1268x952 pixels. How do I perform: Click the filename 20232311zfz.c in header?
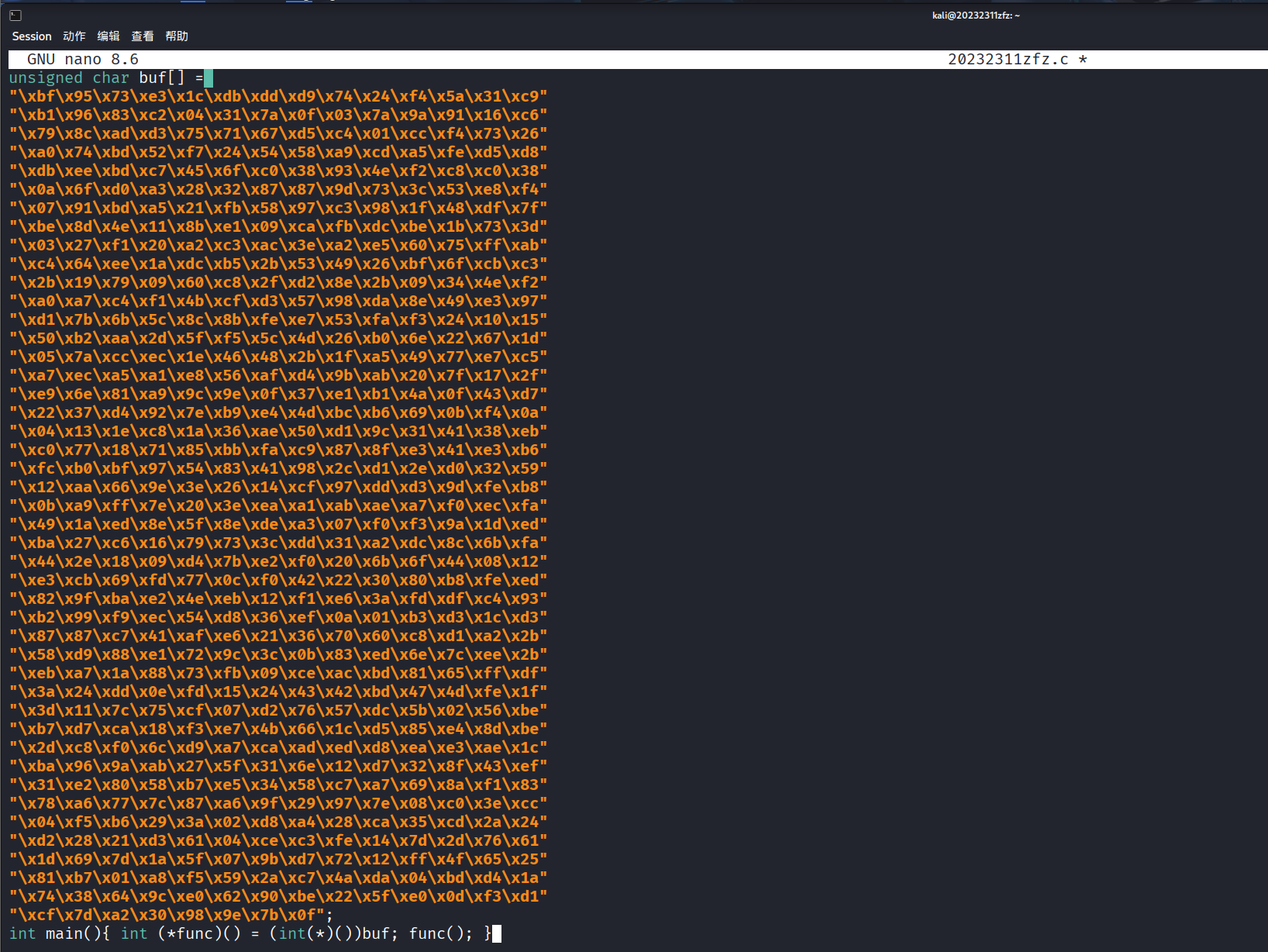click(1008, 60)
